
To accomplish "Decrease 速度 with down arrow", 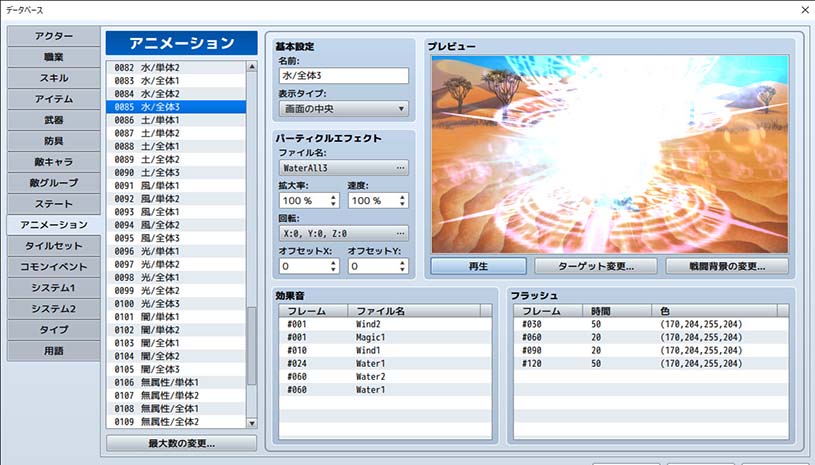I will tap(402, 205).
